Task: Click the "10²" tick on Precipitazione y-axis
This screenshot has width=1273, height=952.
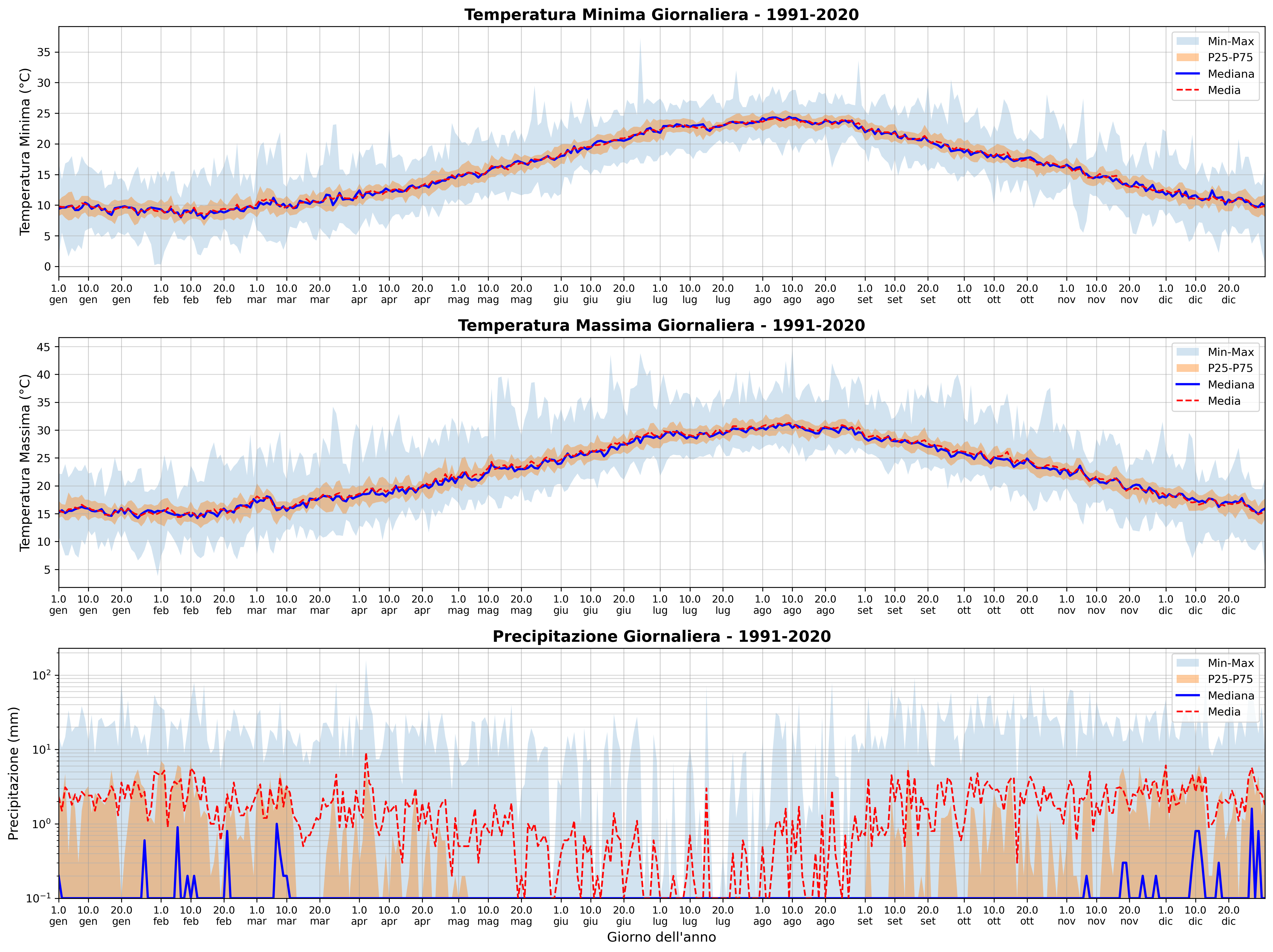Action: [42, 675]
